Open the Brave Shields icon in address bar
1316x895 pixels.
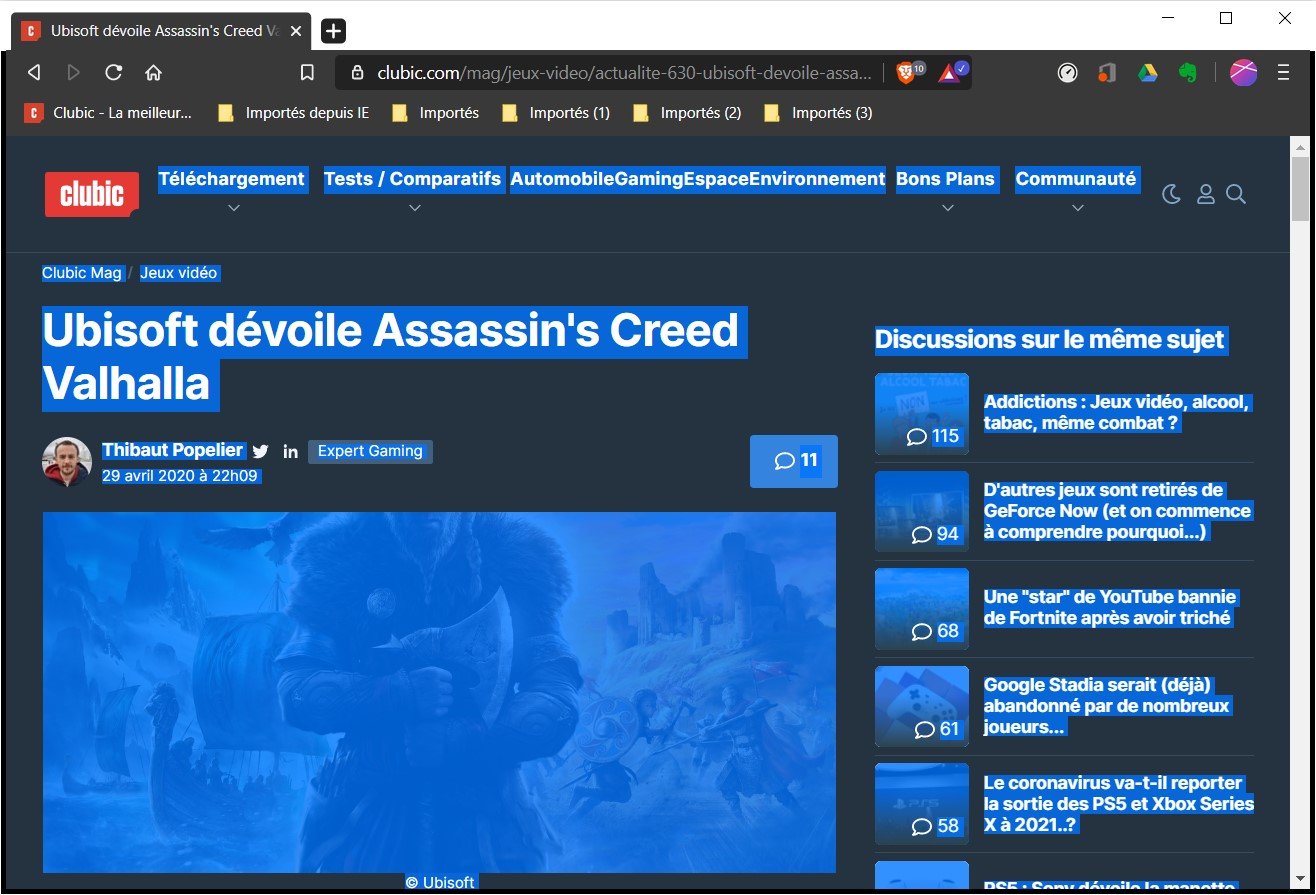pyautogui.click(x=906, y=72)
